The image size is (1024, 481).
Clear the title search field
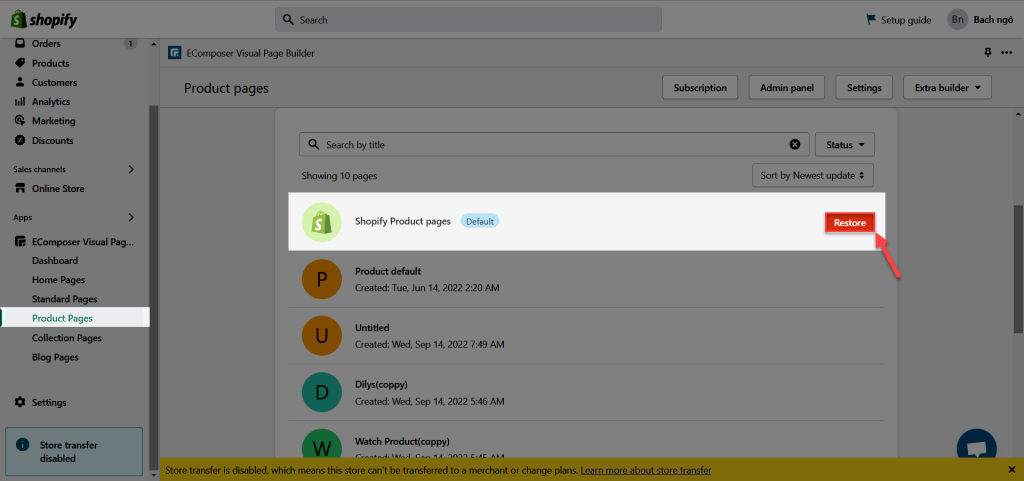coord(795,144)
